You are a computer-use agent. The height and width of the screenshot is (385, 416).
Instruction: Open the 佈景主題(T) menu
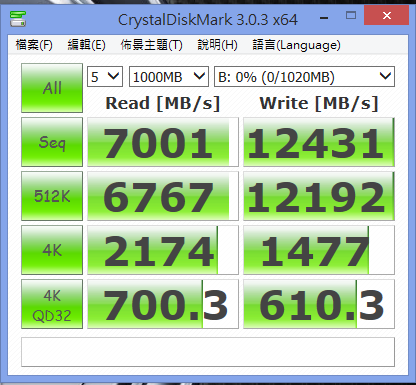151,45
